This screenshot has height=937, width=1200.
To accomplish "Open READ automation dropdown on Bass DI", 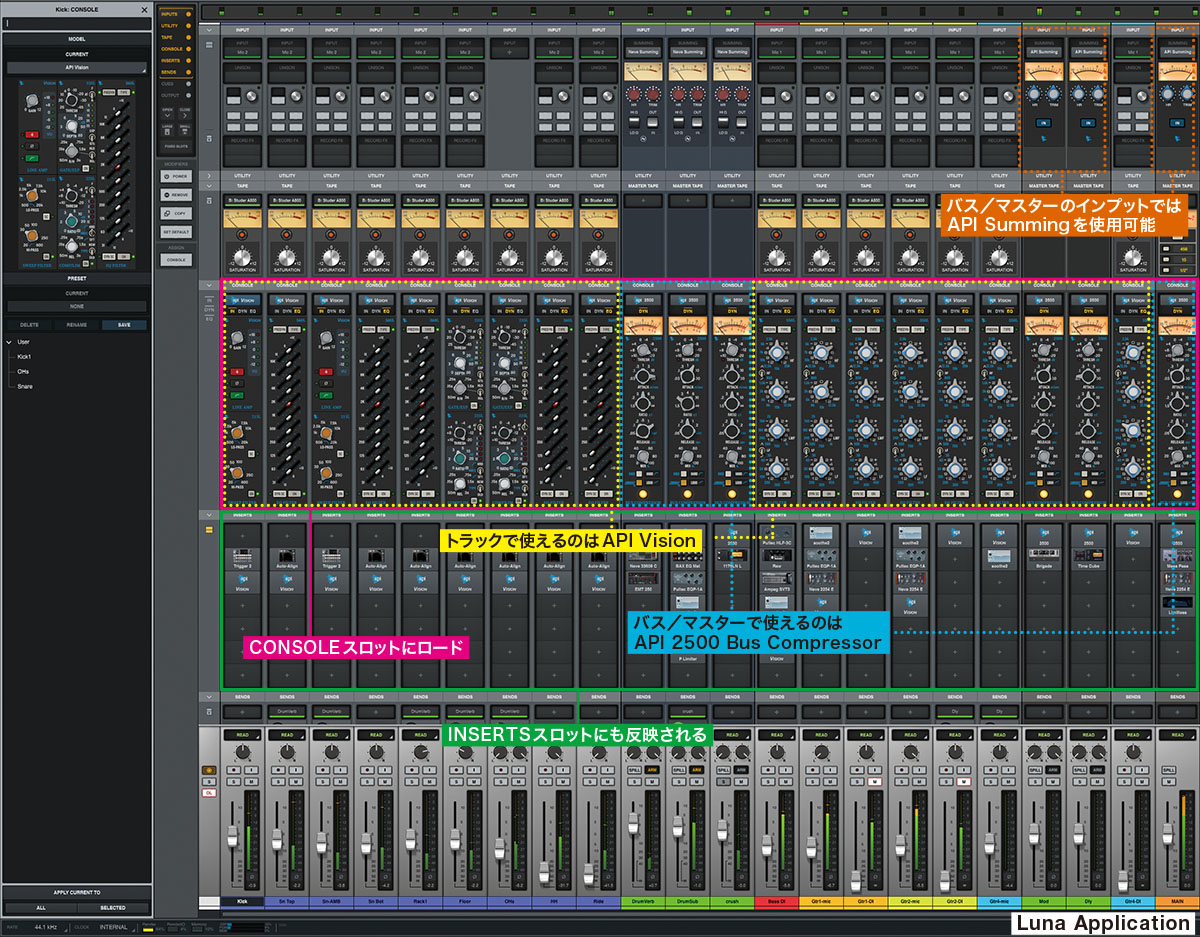I will (x=776, y=734).
